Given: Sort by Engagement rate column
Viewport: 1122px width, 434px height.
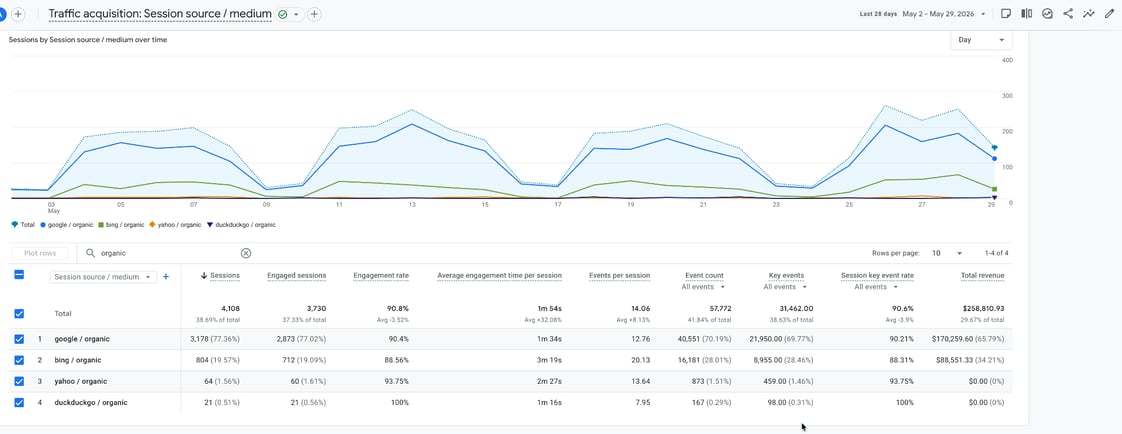Looking at the screenshot, I should click(x=381, y=275).
